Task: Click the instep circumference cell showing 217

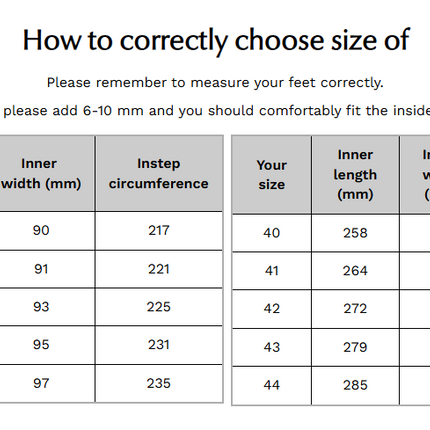Action: click(159, 231)
